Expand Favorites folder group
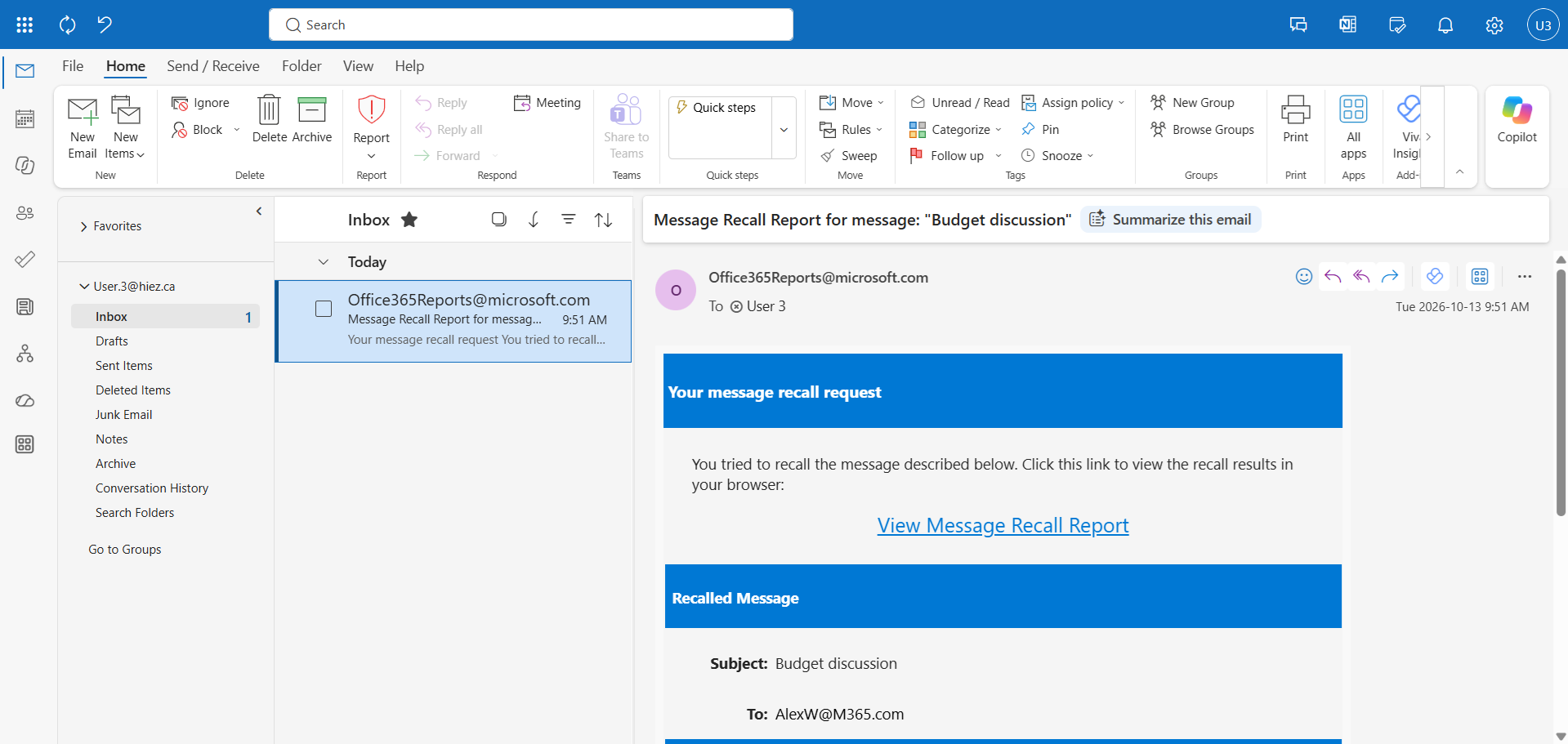 pos(83,226)
